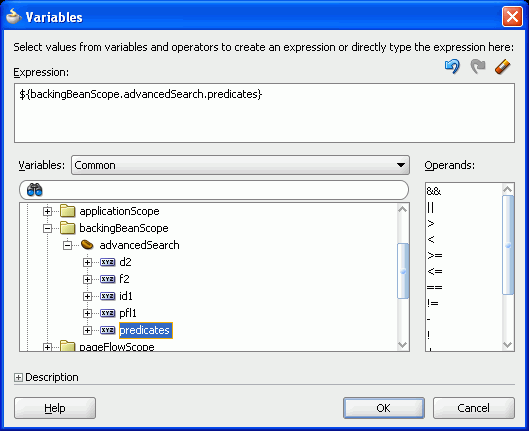Collapse the backingBeanScope node
This screenshot has height=431, width=529.
point(47,228)
